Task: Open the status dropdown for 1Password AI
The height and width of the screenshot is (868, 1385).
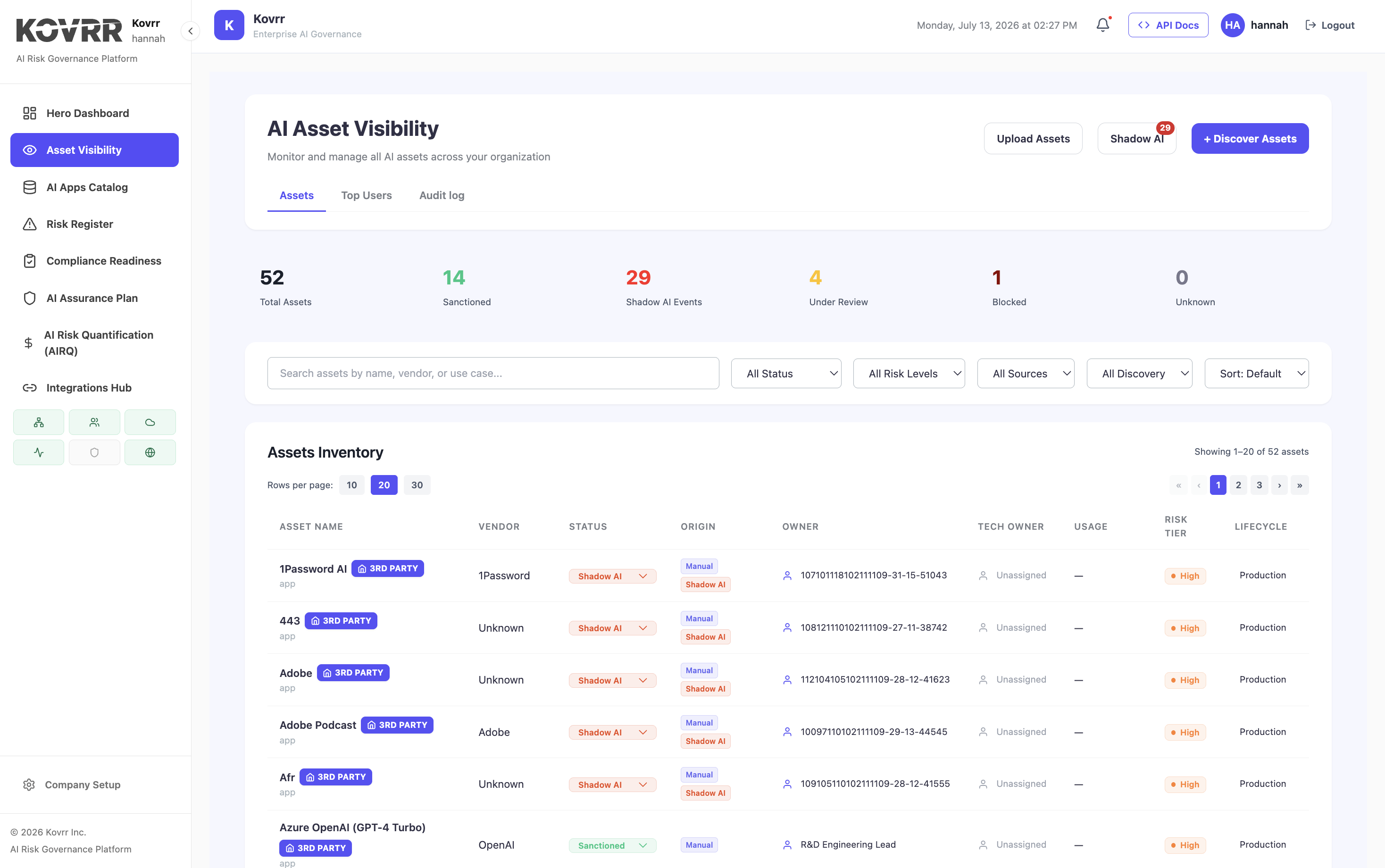Action: click(612, 576)
